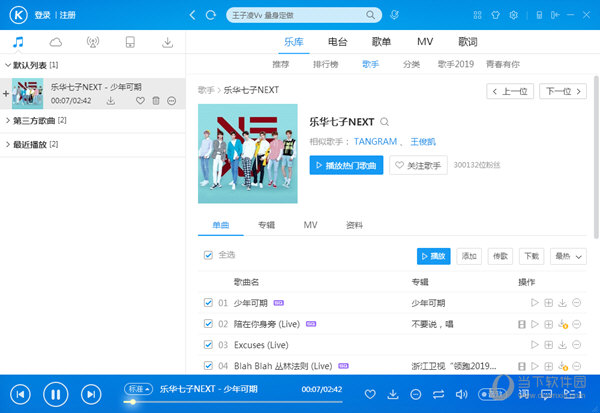Viewport: 600px width, 413px height.
Task: Favorite the current song in bottom bar
Action: [368, 394]
